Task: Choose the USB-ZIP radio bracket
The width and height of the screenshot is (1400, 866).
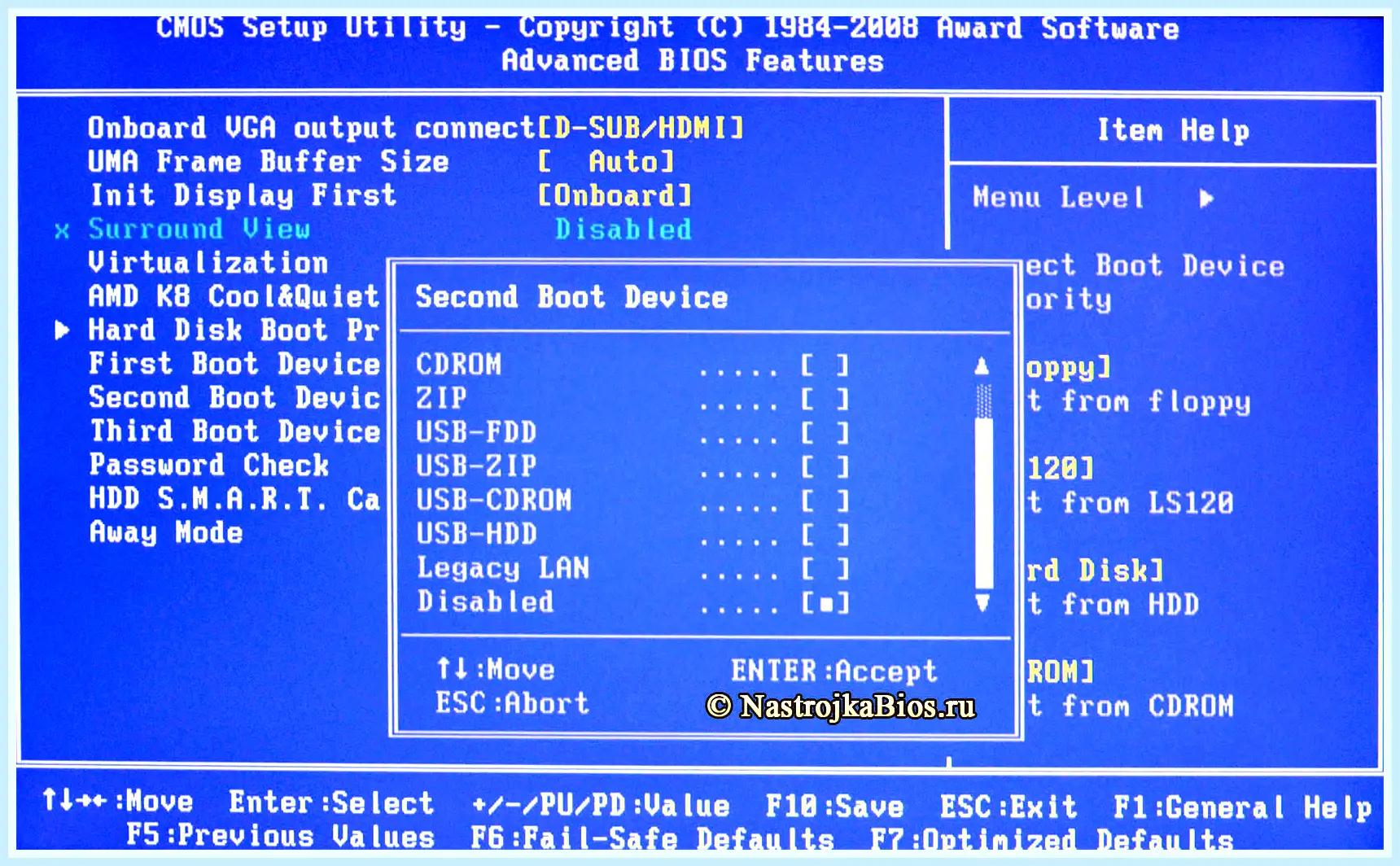Action: pos(825,466)
